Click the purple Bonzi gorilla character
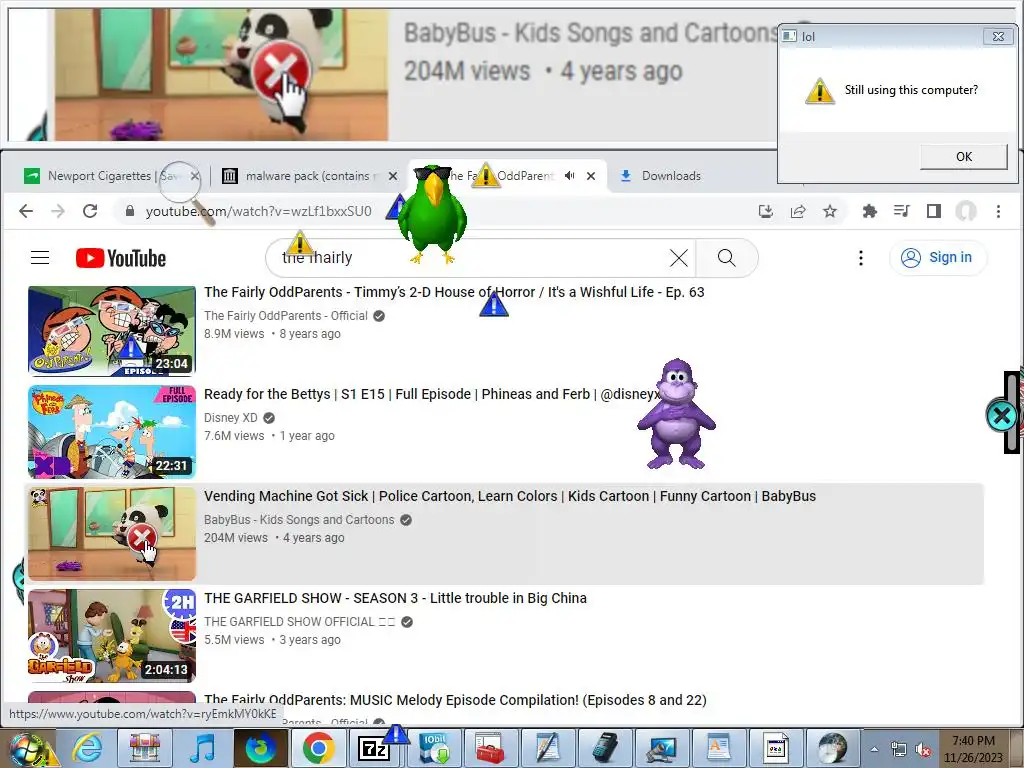 coord(677,413)
